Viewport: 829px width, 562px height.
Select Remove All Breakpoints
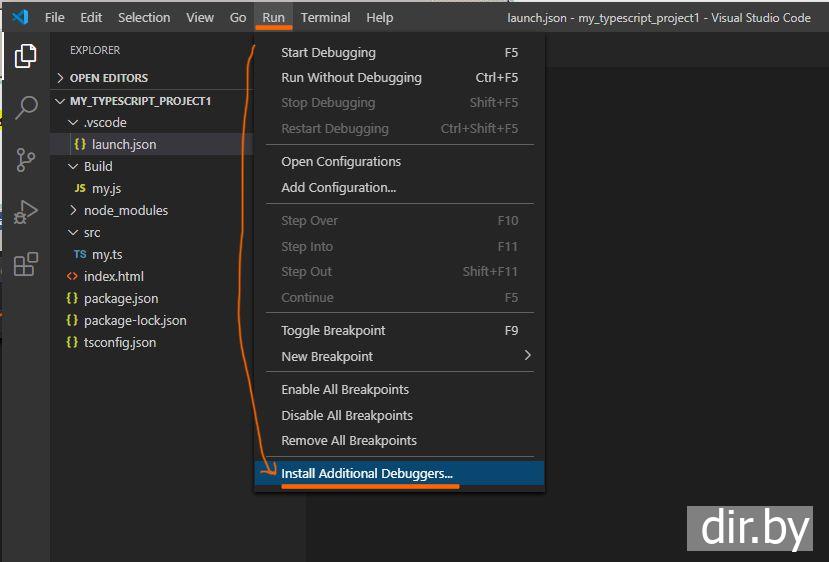click(x=399, y=440)
